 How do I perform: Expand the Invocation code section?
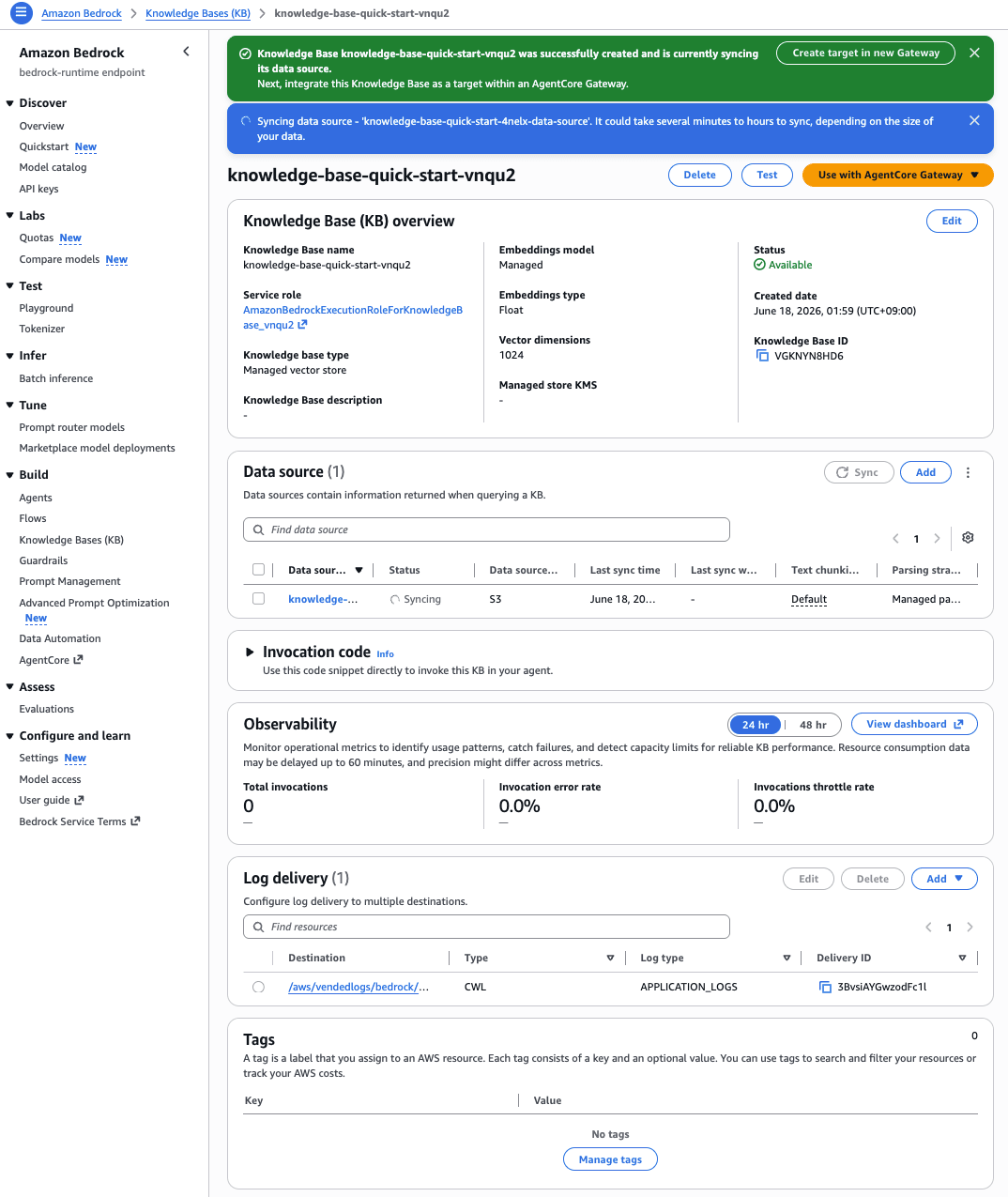click(x=250, y=652)
